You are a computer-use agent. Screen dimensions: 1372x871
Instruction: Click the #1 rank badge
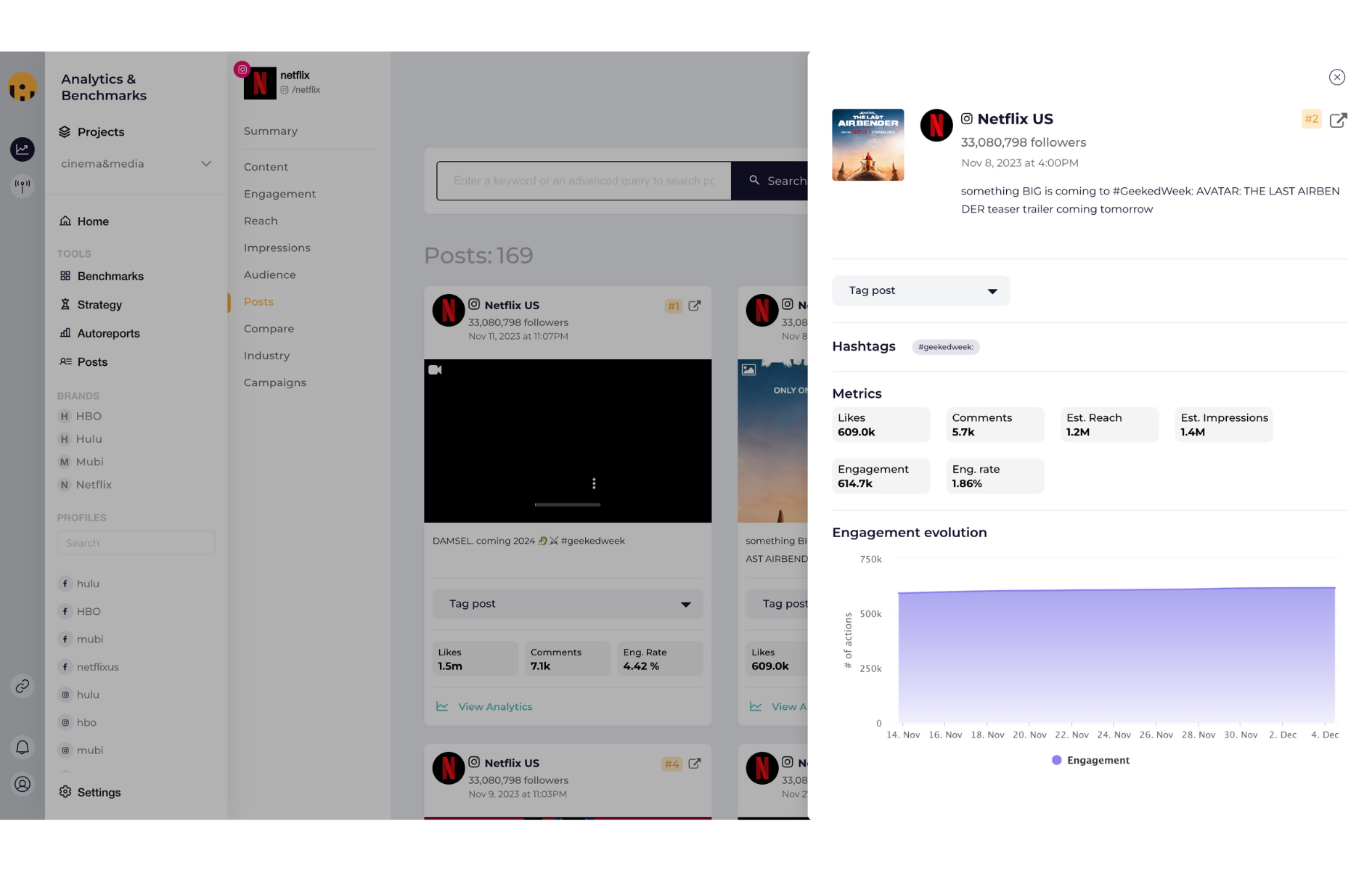(673, 306)
